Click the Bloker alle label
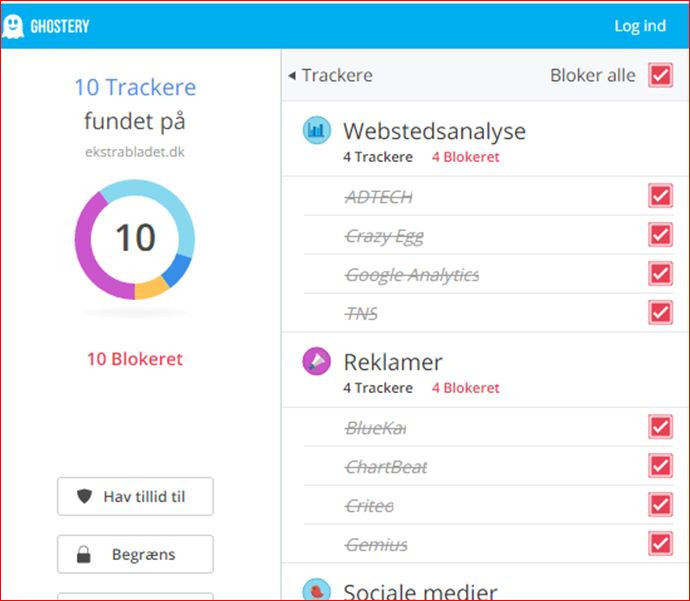This screenshot has width=690, height=601. click(593, 75)
